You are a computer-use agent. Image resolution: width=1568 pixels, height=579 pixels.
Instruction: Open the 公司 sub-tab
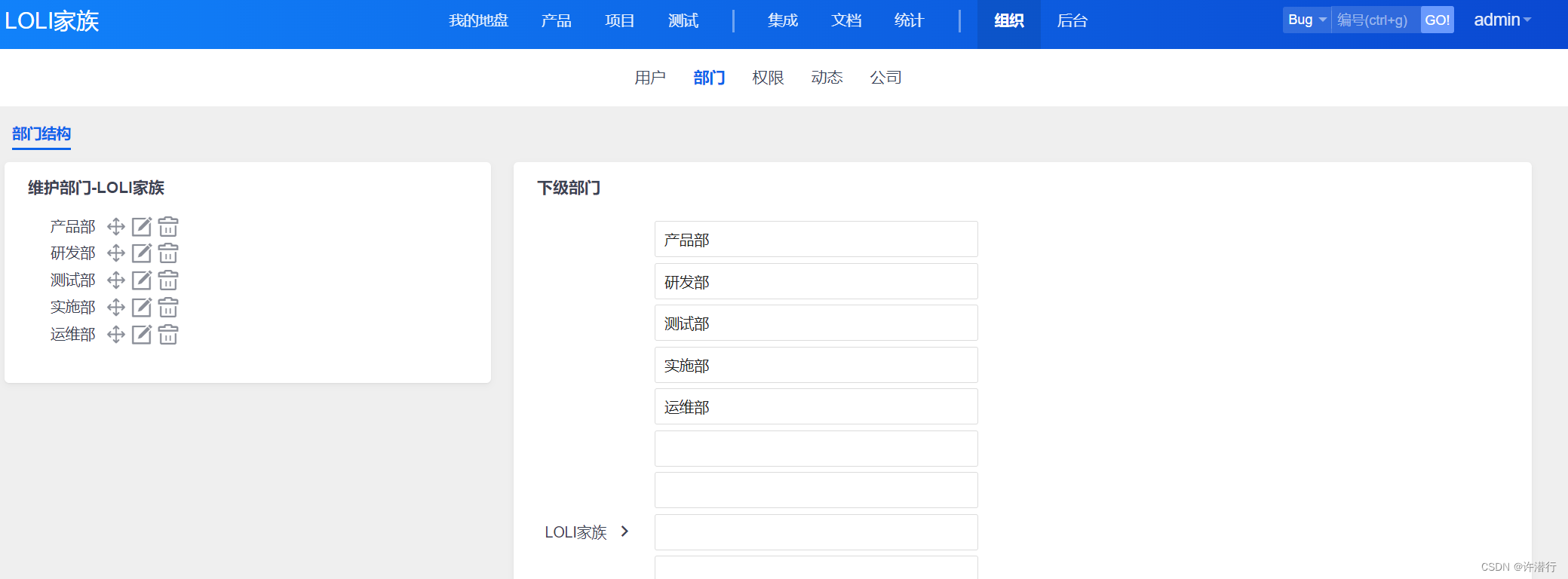click(885, 78)
